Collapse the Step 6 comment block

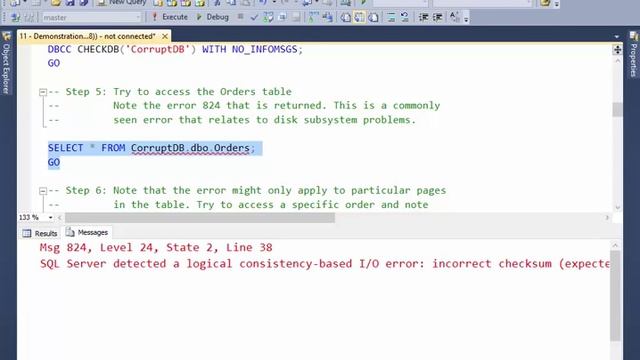pos(43,191)
